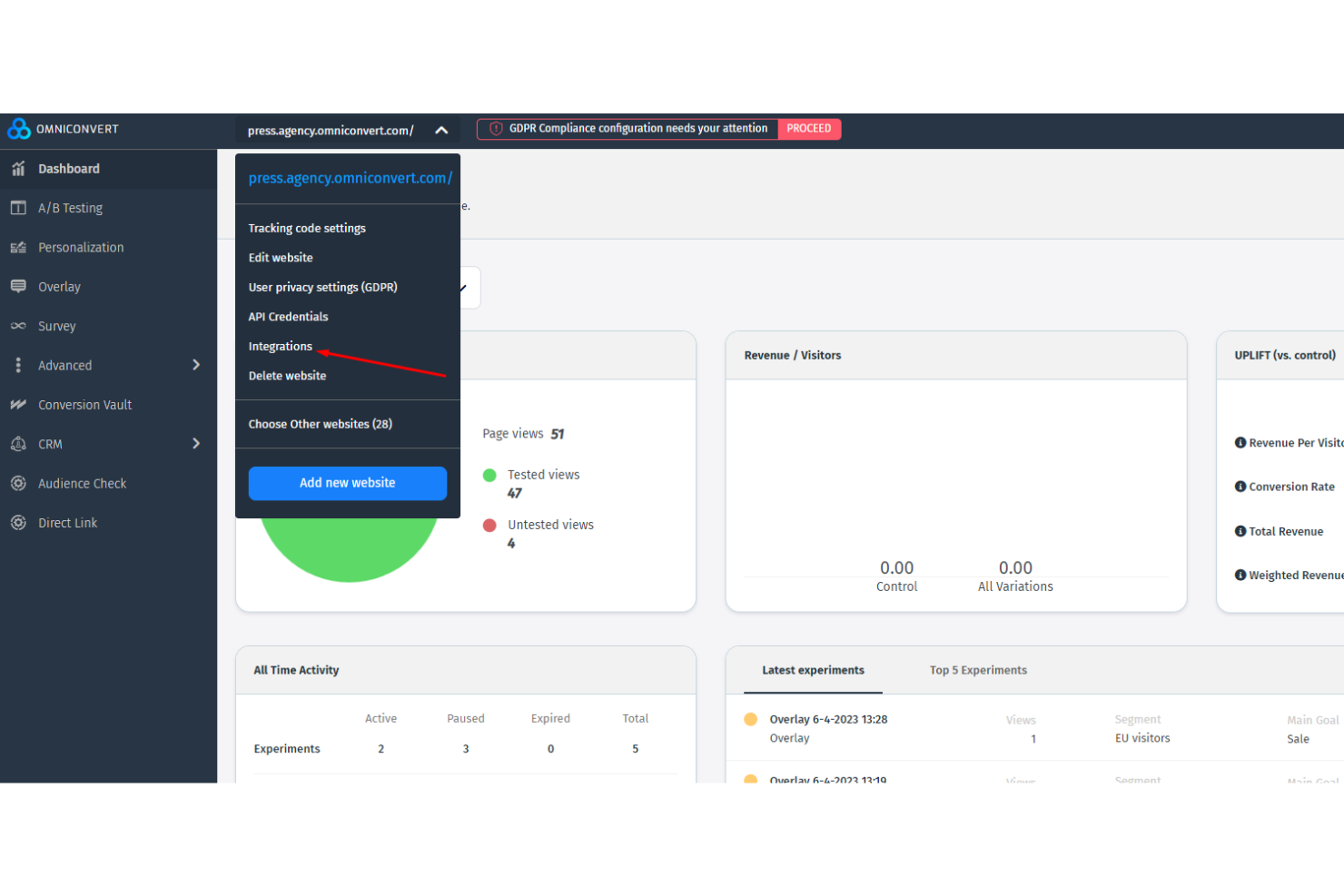Select the Overlay tool in sidebar
Viewport: 1344px width, 896px height.
pyautogui.click(x=59, y=286)
